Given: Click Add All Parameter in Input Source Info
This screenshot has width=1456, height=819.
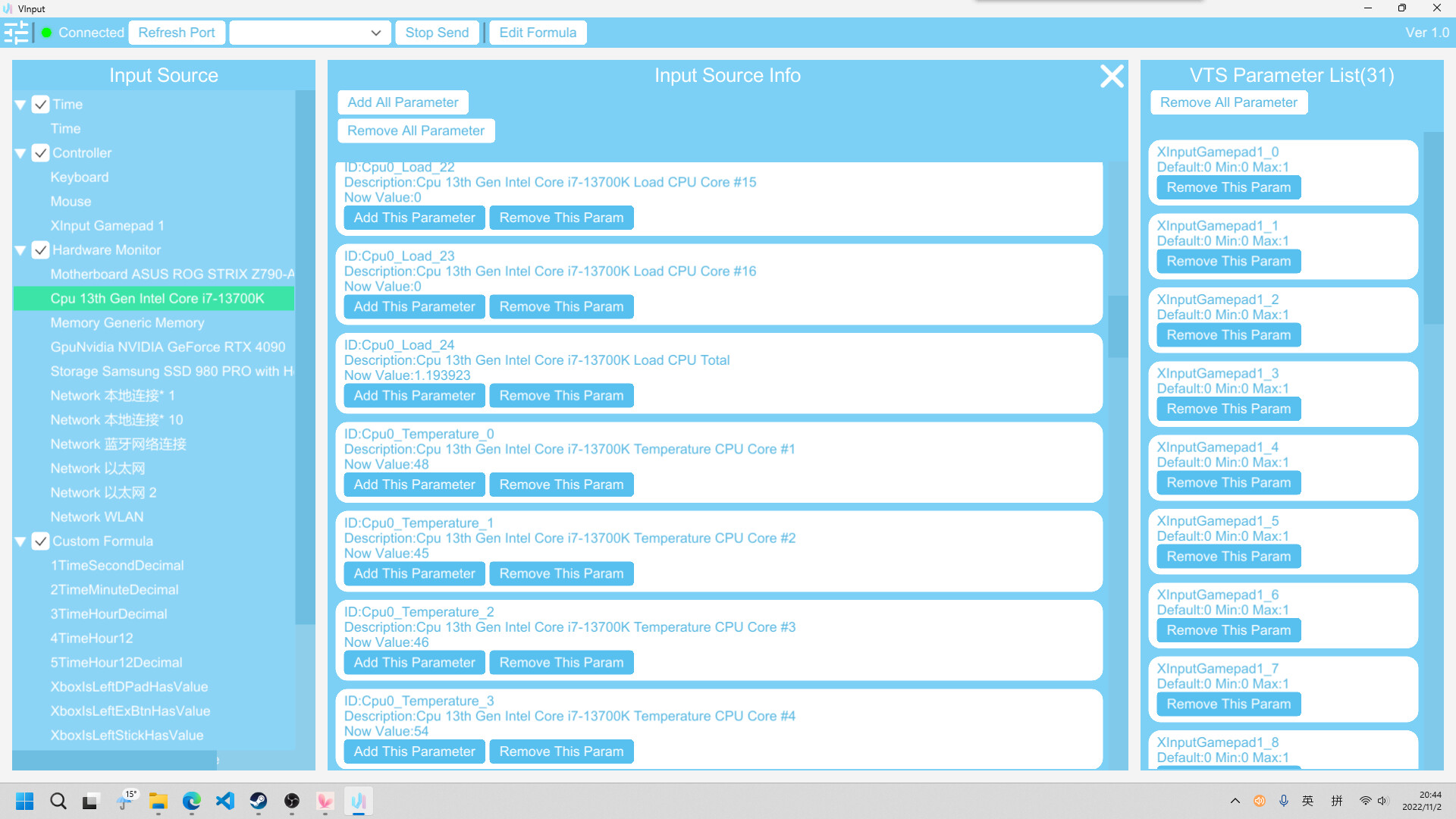Looking at the screenshot, I should (402, 102).
